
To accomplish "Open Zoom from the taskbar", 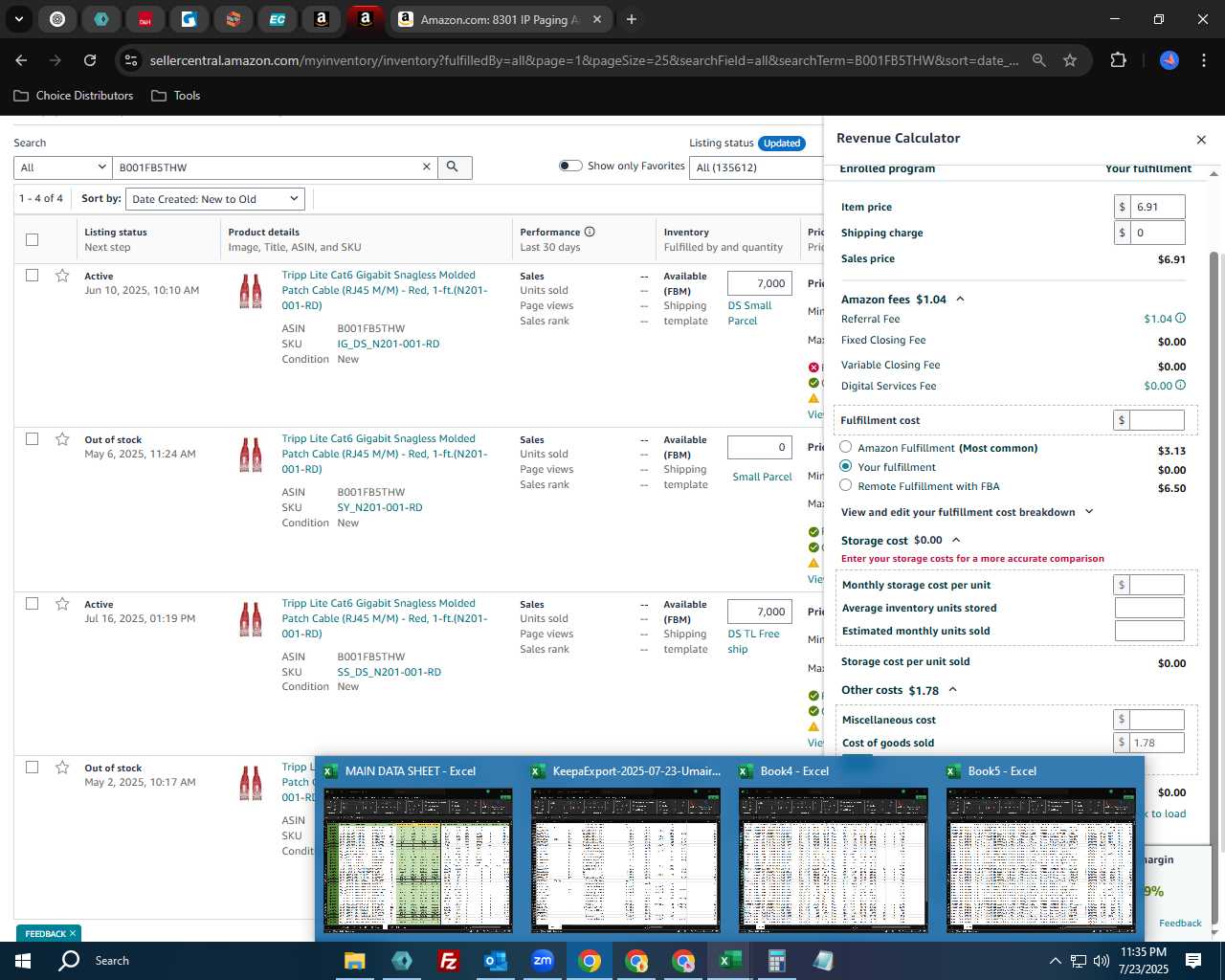I will tap(543, 961).
